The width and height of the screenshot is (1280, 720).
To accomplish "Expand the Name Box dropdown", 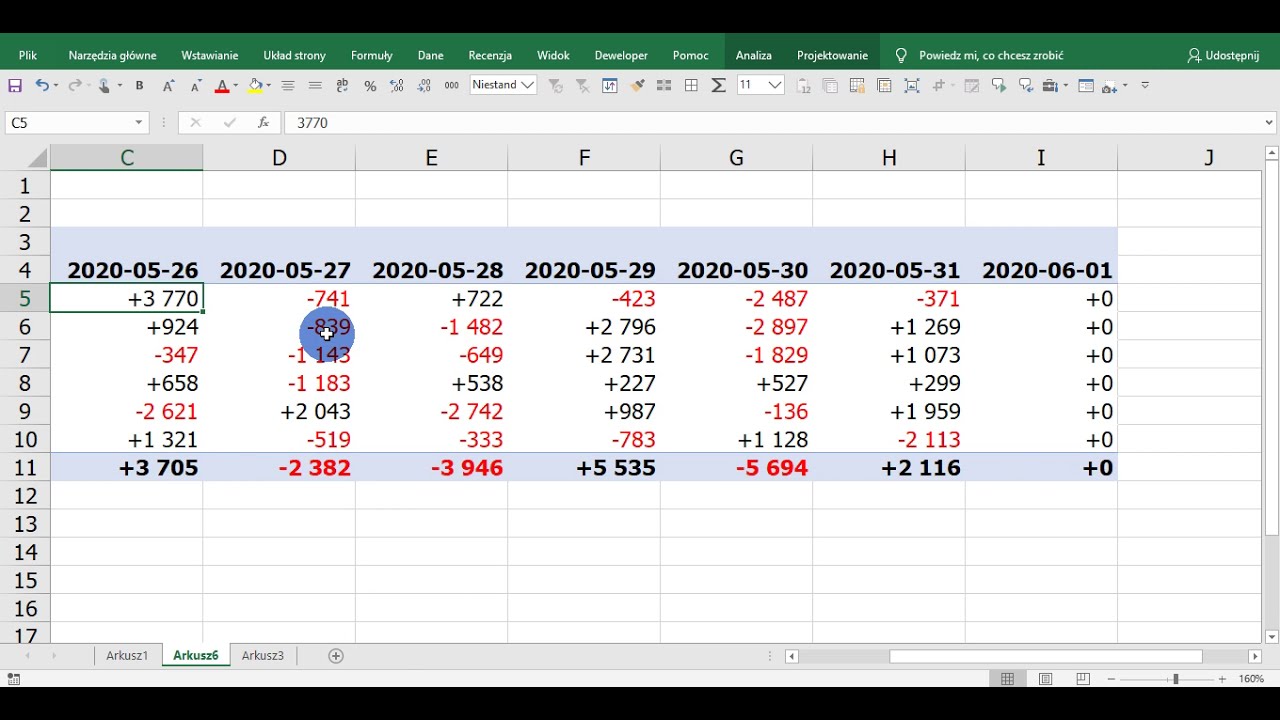I will pos(139,123).
